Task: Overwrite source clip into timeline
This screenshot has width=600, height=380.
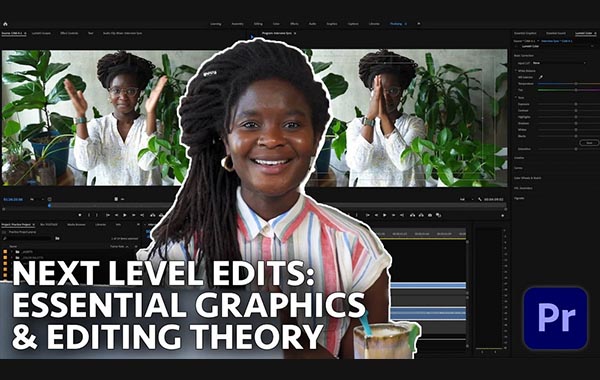Action: tap(161, 215)
